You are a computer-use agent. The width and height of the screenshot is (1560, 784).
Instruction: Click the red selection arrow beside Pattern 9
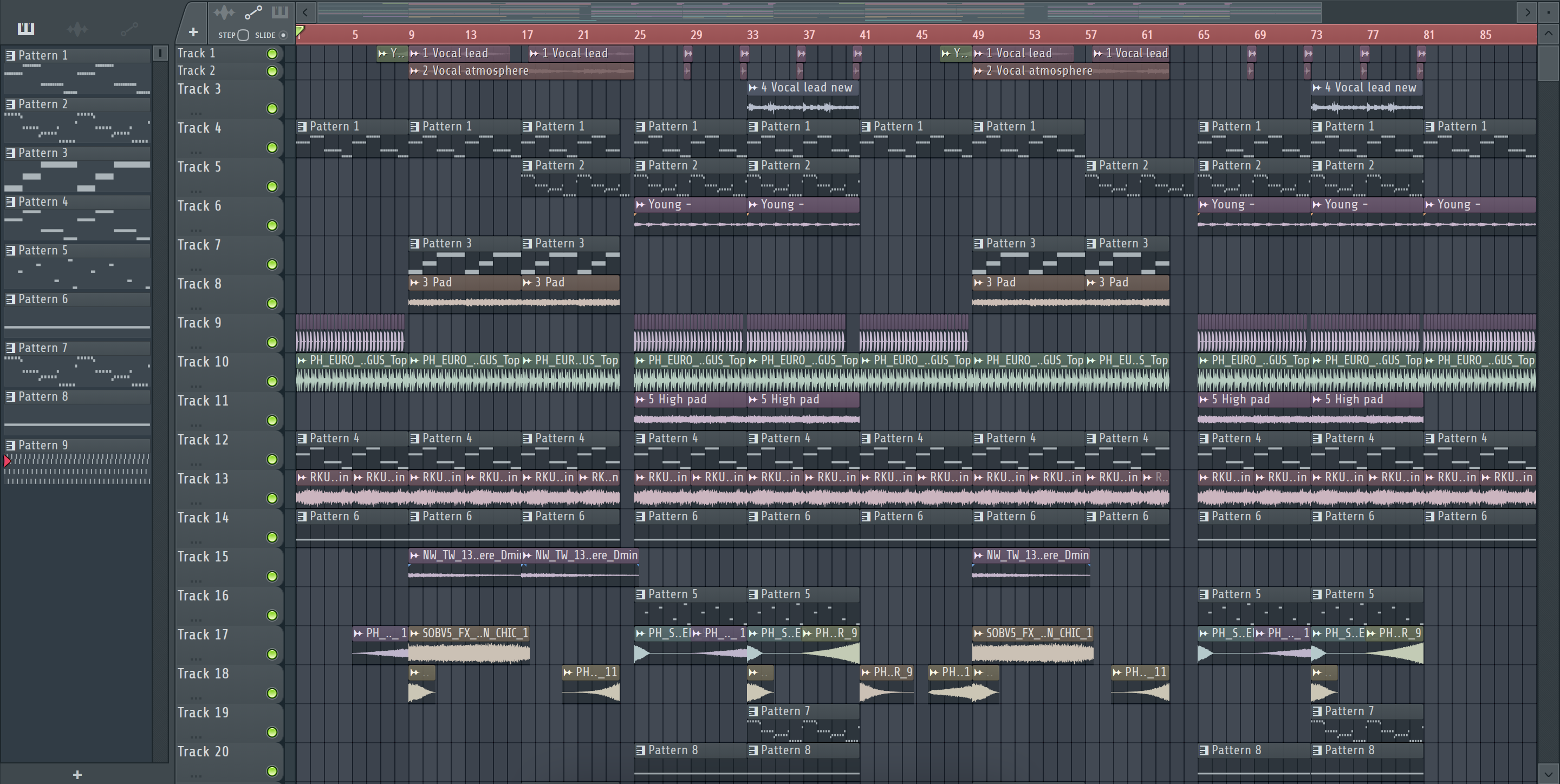[x=6, y=461]
